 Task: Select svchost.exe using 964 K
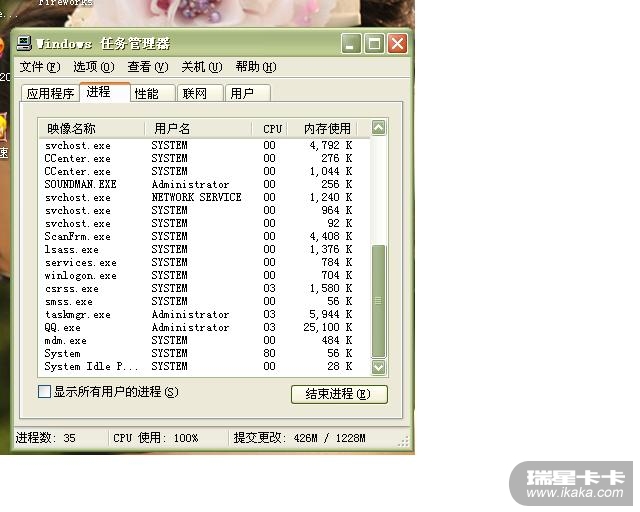(x=204, y=211)
